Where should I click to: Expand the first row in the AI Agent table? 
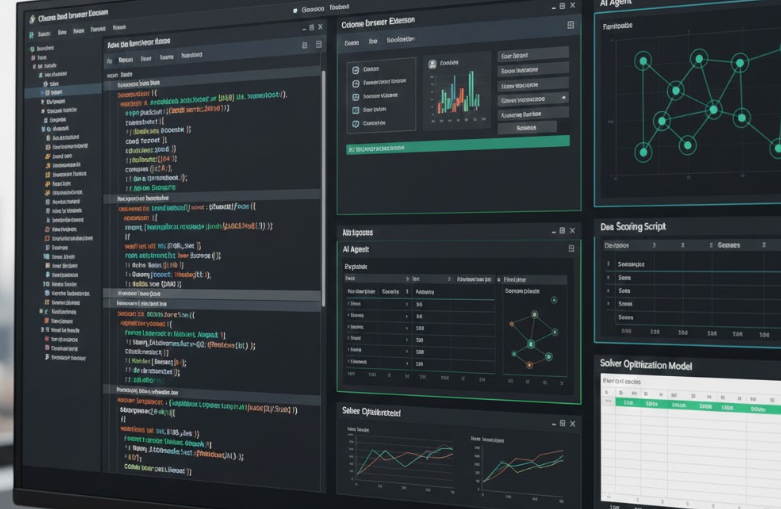click(x=349, y=303)
